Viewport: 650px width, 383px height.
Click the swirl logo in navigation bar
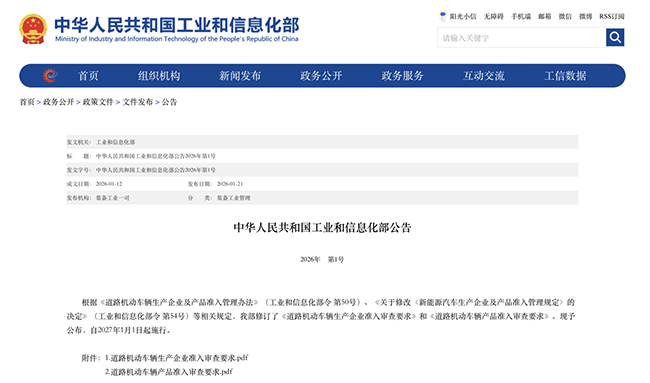click(50, 75)
